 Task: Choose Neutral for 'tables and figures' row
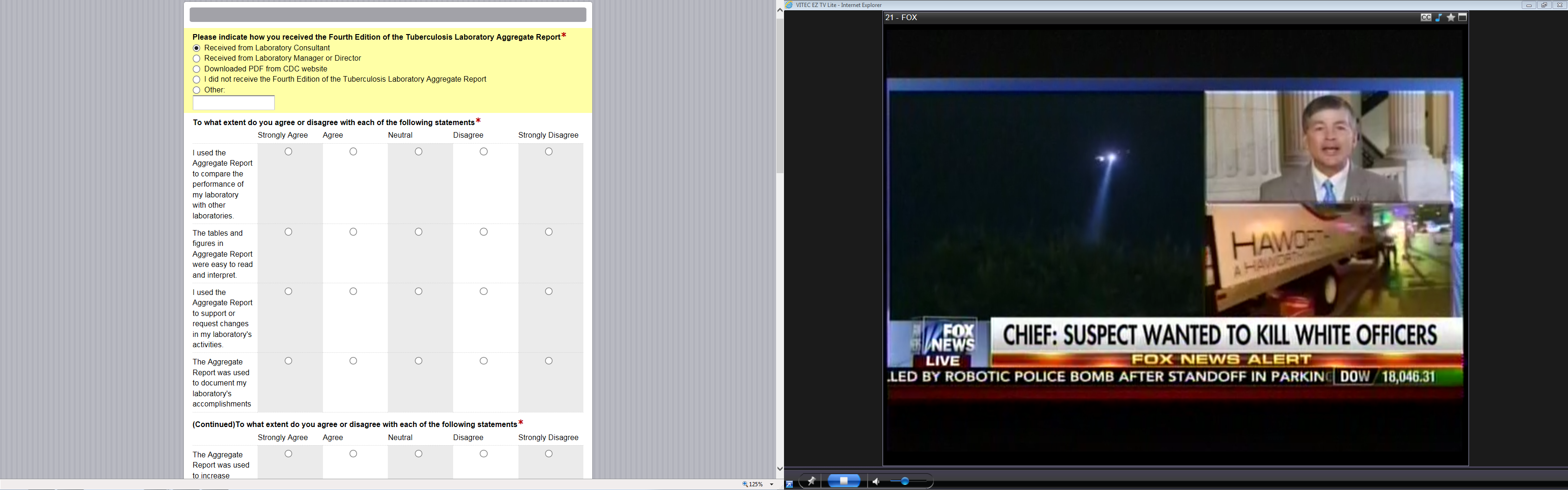point(419,232)
